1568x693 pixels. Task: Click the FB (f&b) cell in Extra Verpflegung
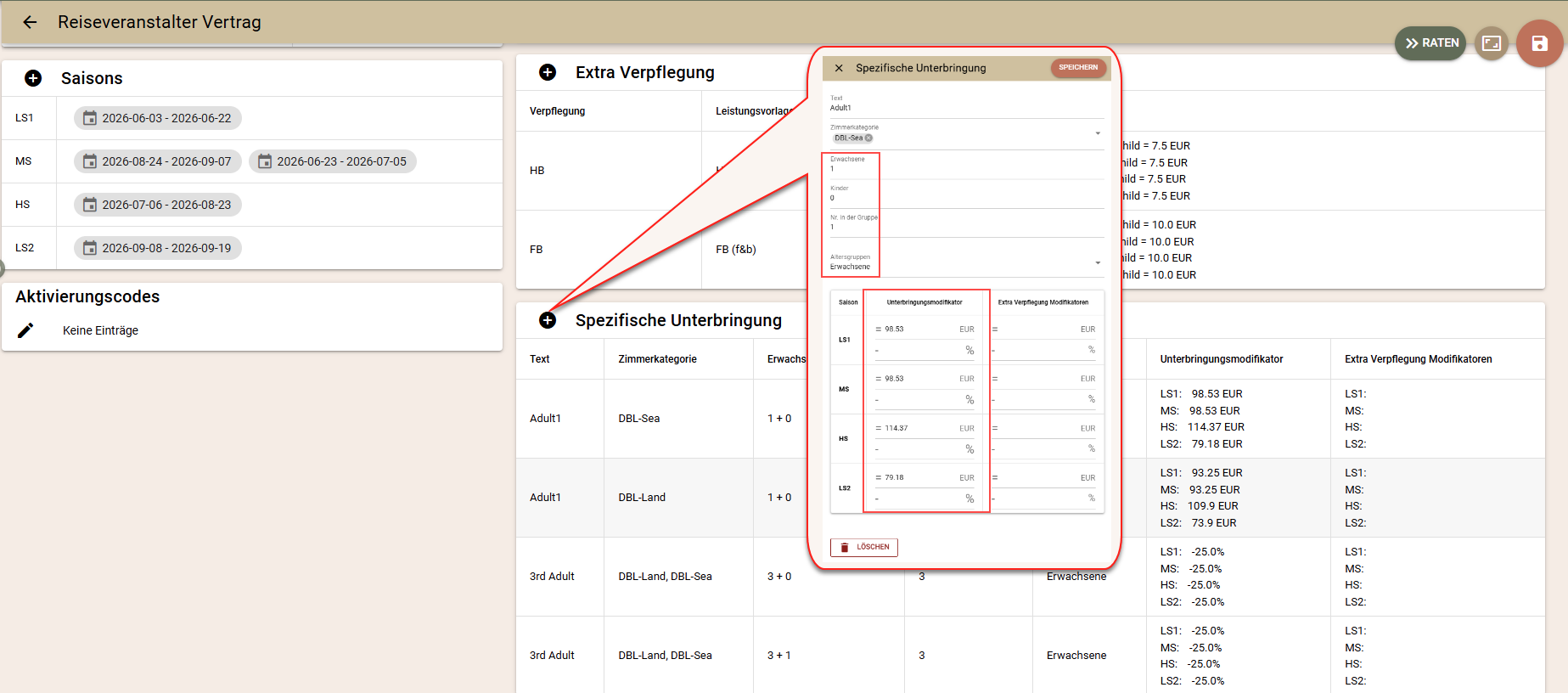tap(736, 250)
